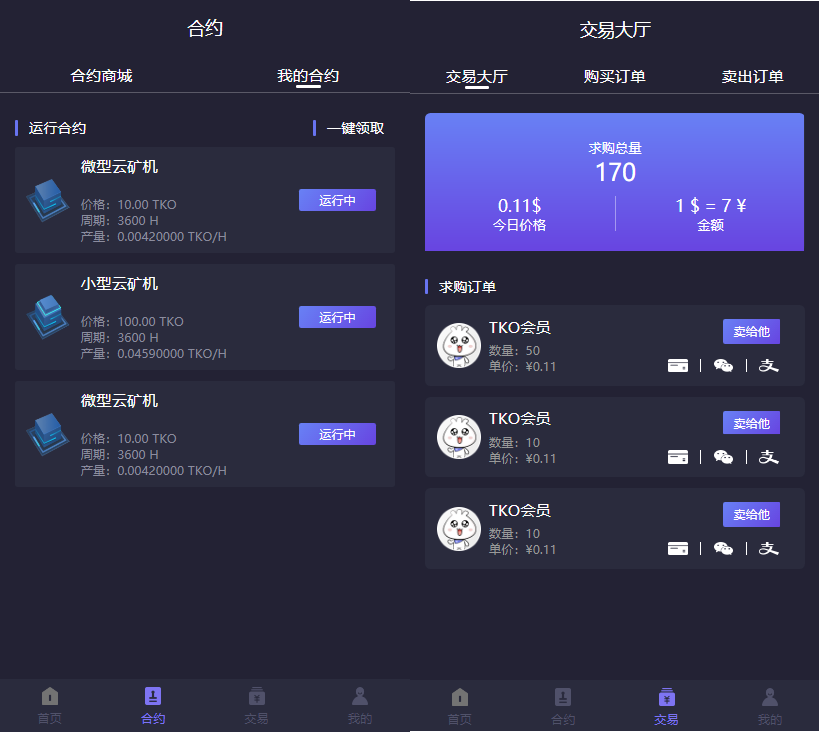Click miner icon of last 微型云矿机

tap(48, 434)
